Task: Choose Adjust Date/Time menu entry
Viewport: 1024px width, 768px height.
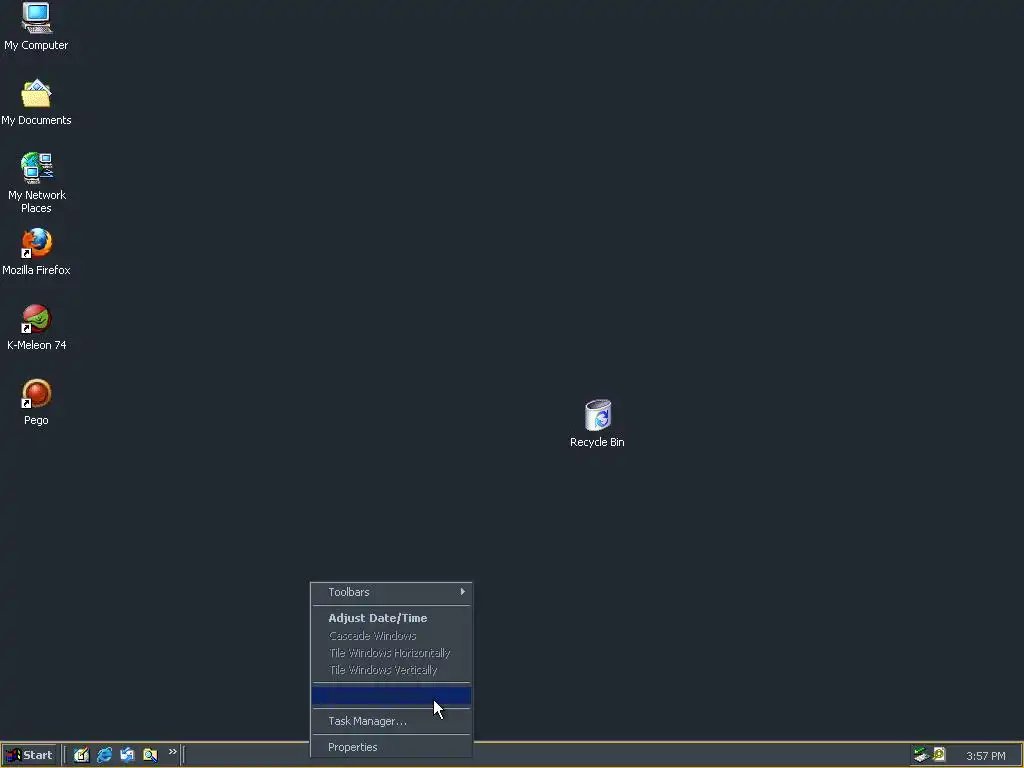Action: coord(391,618)
